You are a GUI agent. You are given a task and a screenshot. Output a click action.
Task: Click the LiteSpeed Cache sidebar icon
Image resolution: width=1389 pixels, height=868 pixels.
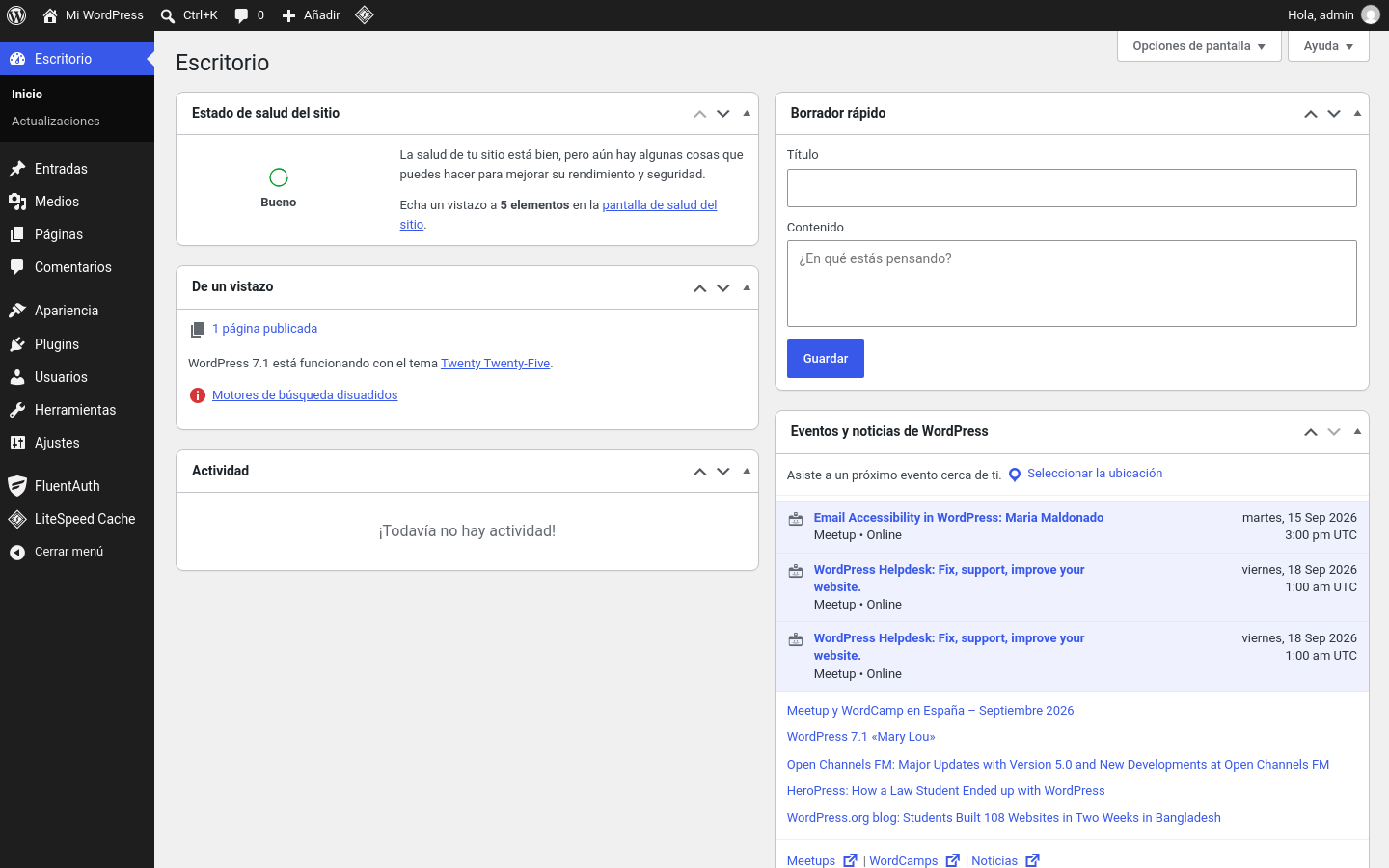(x=17, y=519)
